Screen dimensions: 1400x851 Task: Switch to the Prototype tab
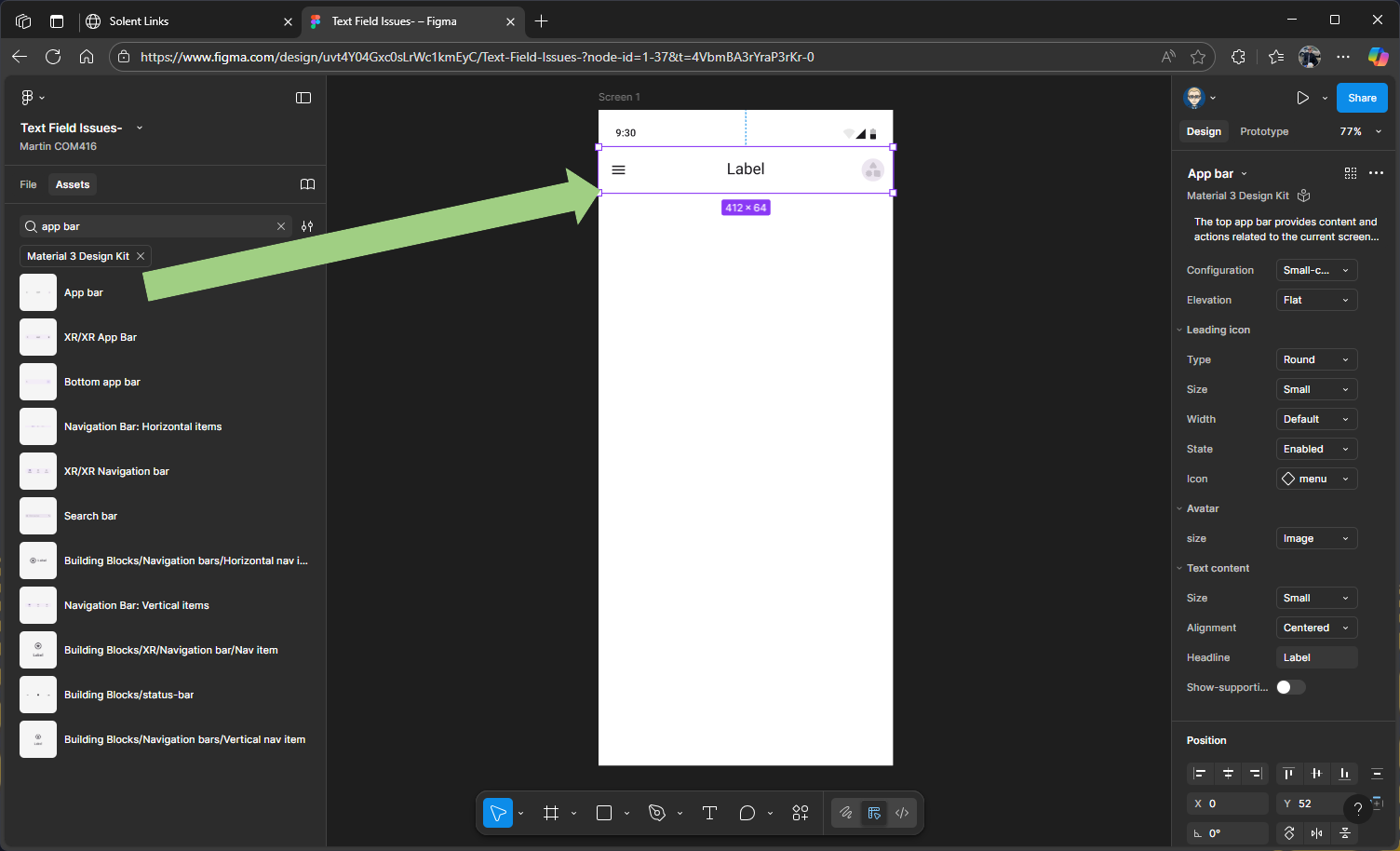1264,131
